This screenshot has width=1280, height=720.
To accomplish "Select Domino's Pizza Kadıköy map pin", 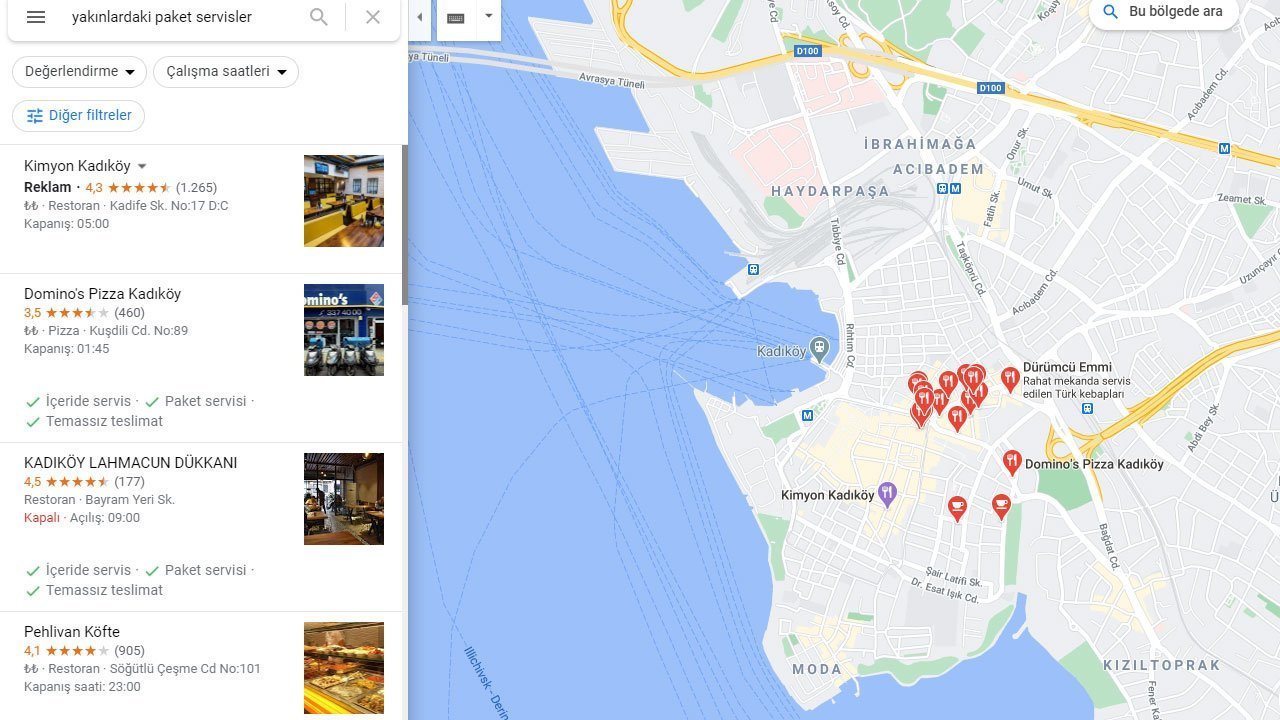I will coord(1012,462).
